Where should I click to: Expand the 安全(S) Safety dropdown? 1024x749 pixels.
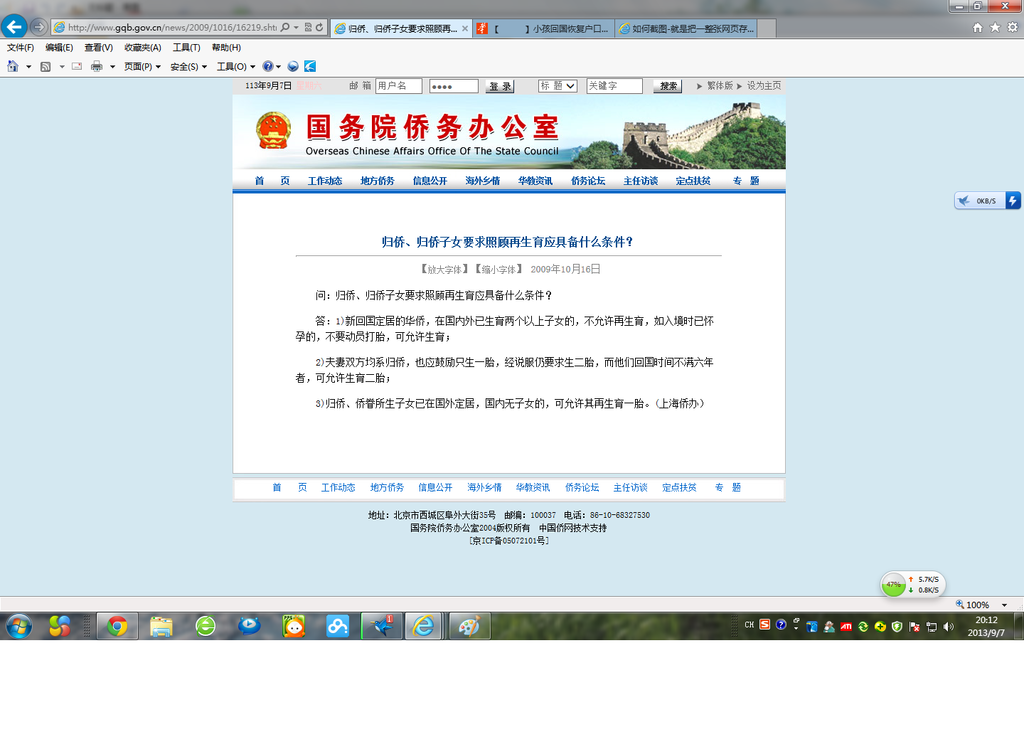coord(189,67)
